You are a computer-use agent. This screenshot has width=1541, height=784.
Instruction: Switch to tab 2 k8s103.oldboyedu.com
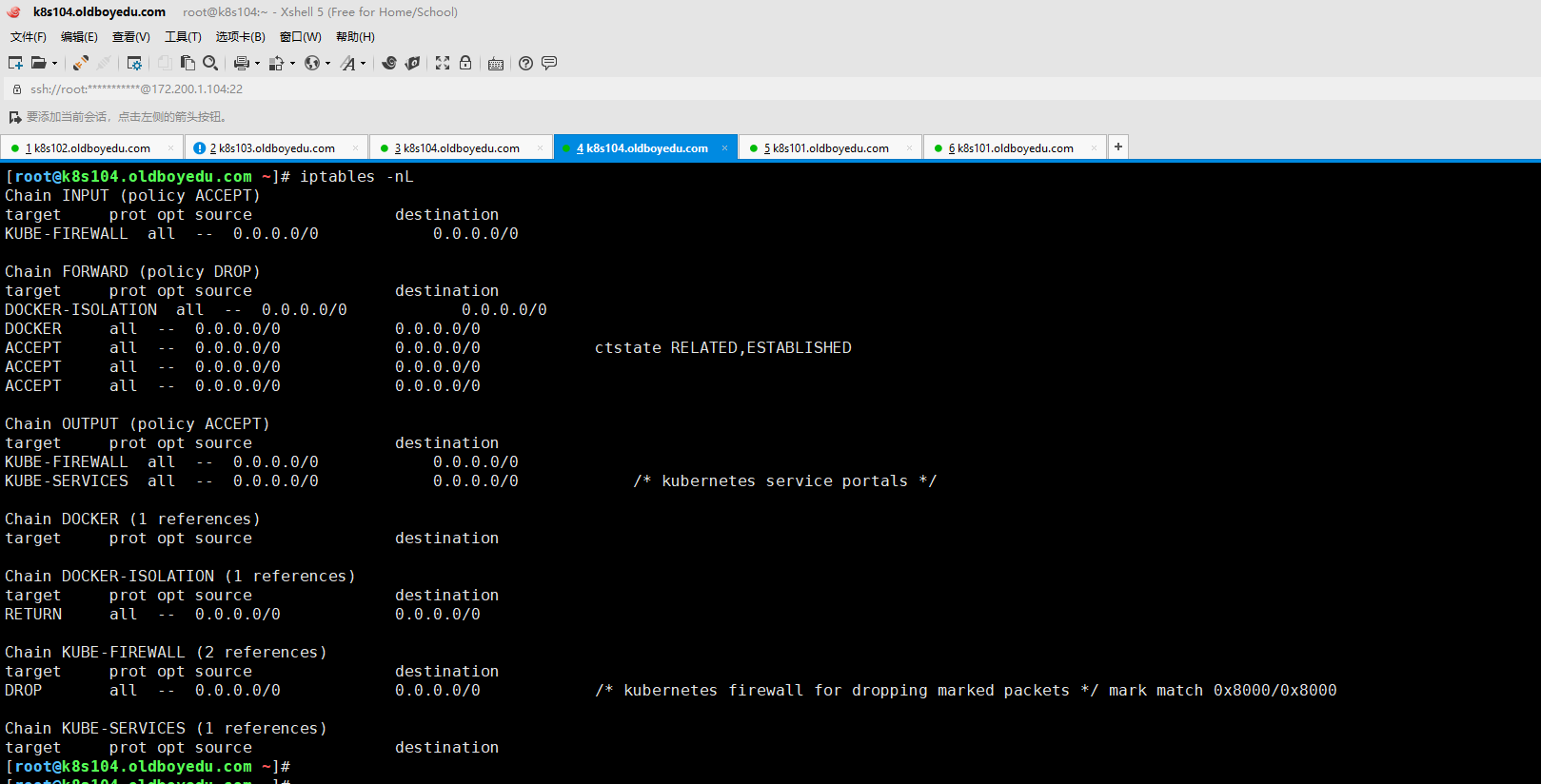tap(272, 148)
